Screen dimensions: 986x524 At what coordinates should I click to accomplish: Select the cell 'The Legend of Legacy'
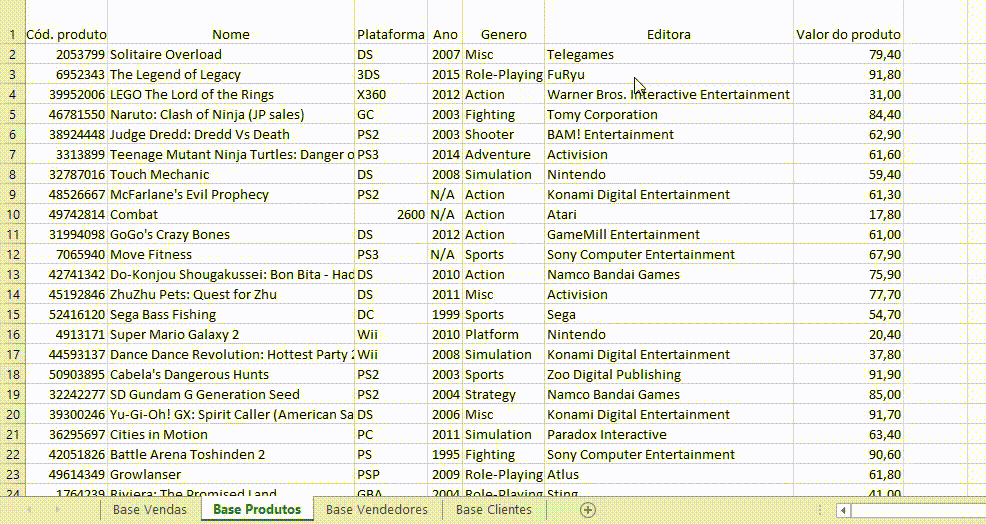click(x=231, y=75)
